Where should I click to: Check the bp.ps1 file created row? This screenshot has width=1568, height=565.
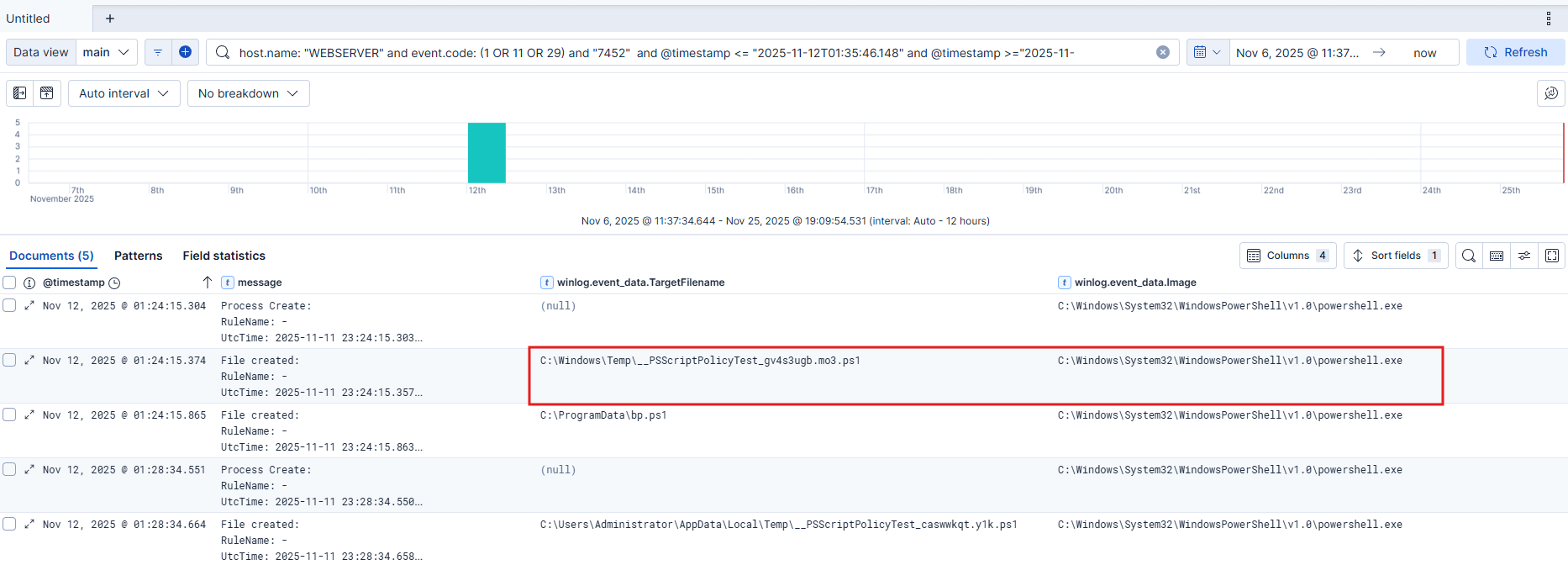9,415
